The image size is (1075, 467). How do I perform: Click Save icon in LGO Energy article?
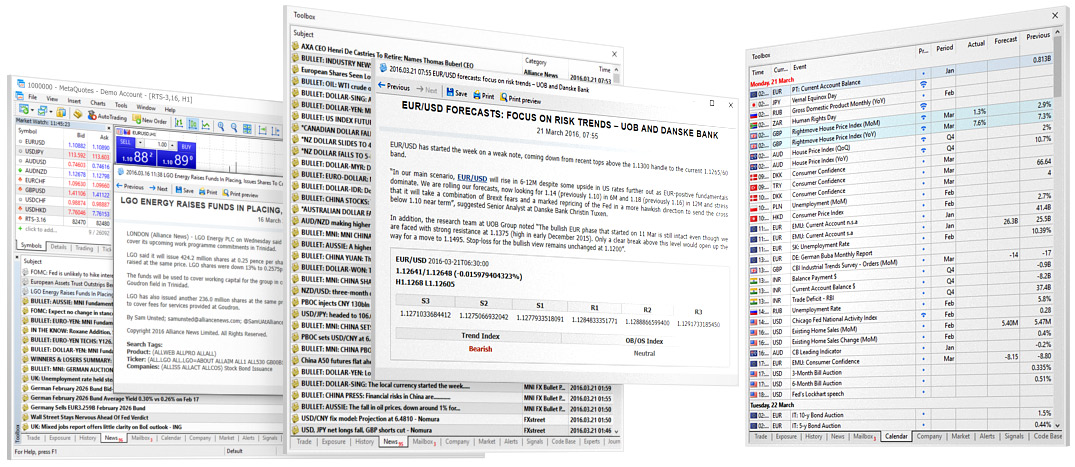pos(184,190)
